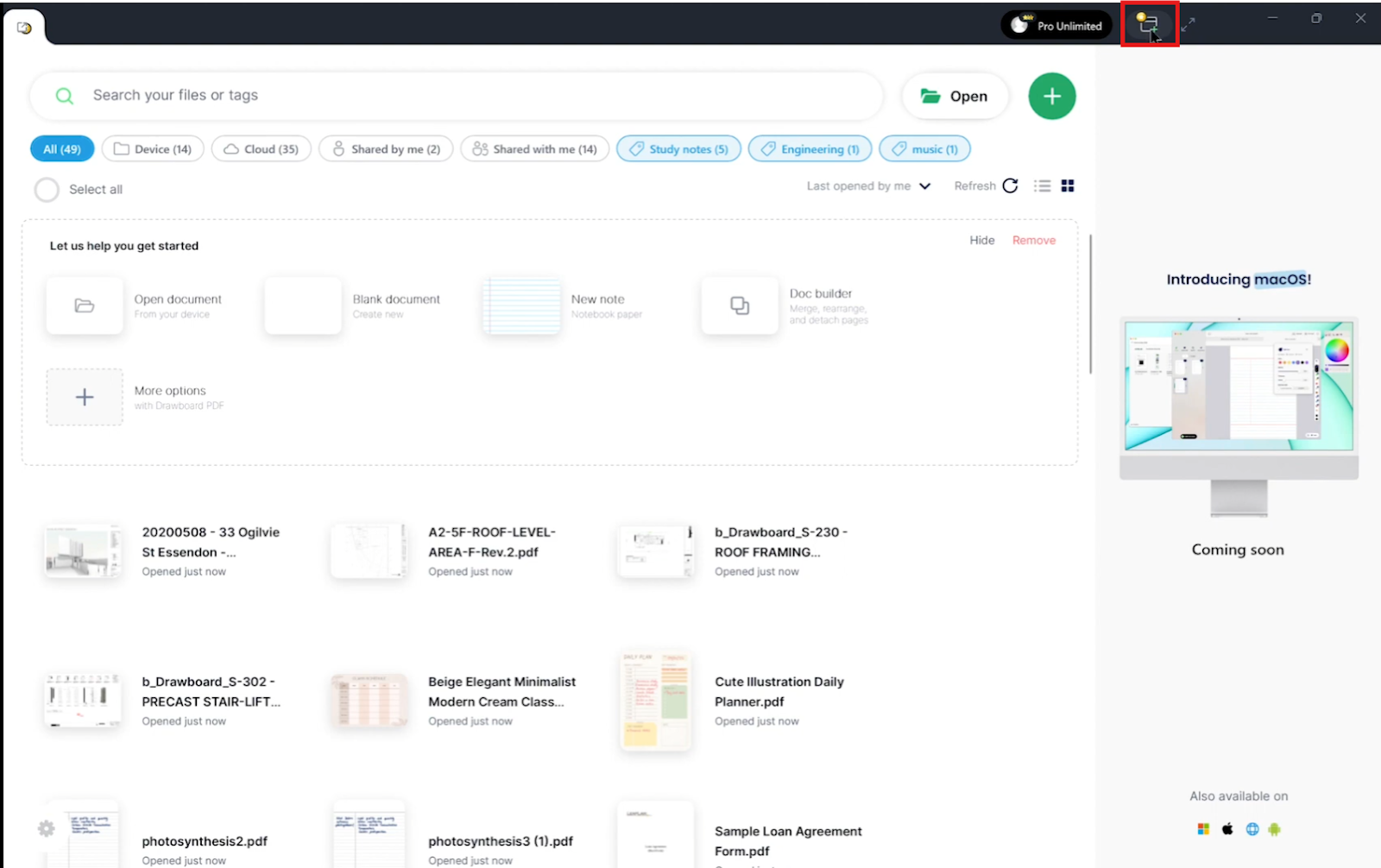The width and height of the screenshot is (1381, 868).
Task: Open Cute Illustration Daily Planner.pdf thumbnail
Action: pos(656,701)
